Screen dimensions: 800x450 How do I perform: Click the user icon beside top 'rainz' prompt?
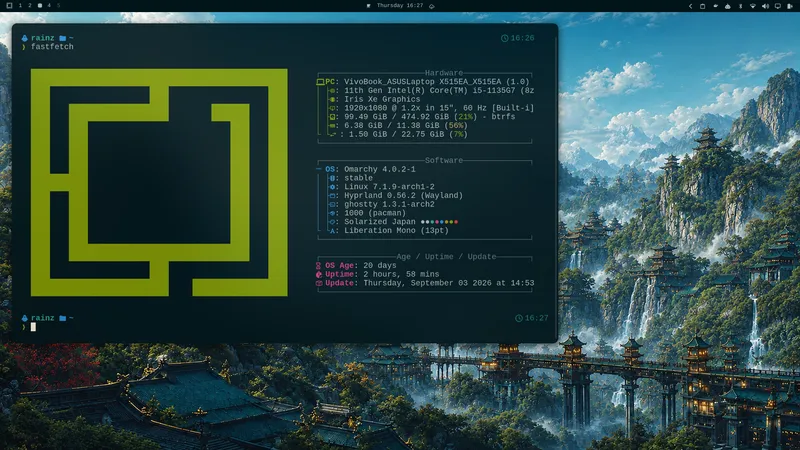click(x=24, y=38)
